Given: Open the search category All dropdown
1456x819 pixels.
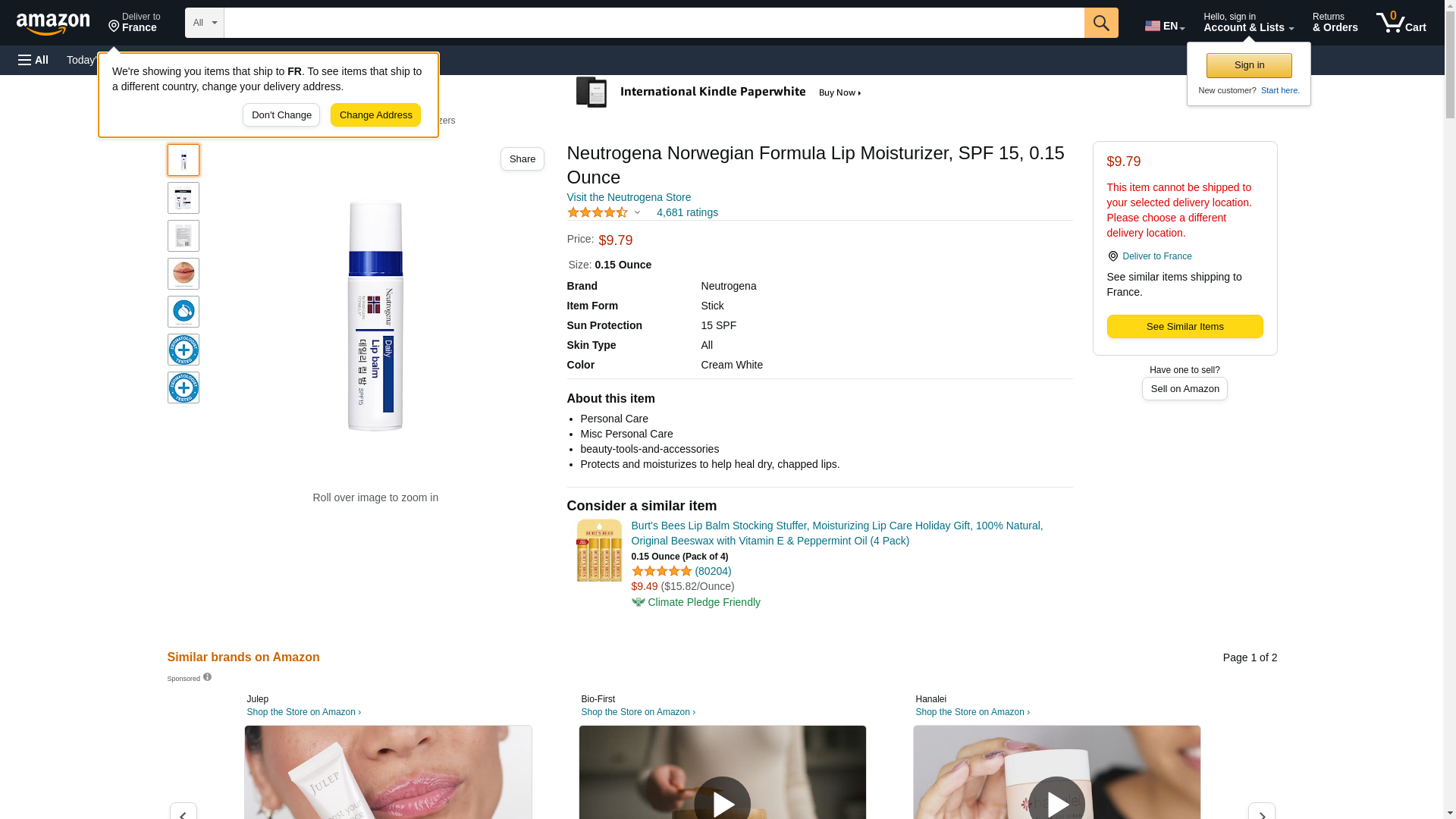Looking at the screenshot, I should [205, 23].
